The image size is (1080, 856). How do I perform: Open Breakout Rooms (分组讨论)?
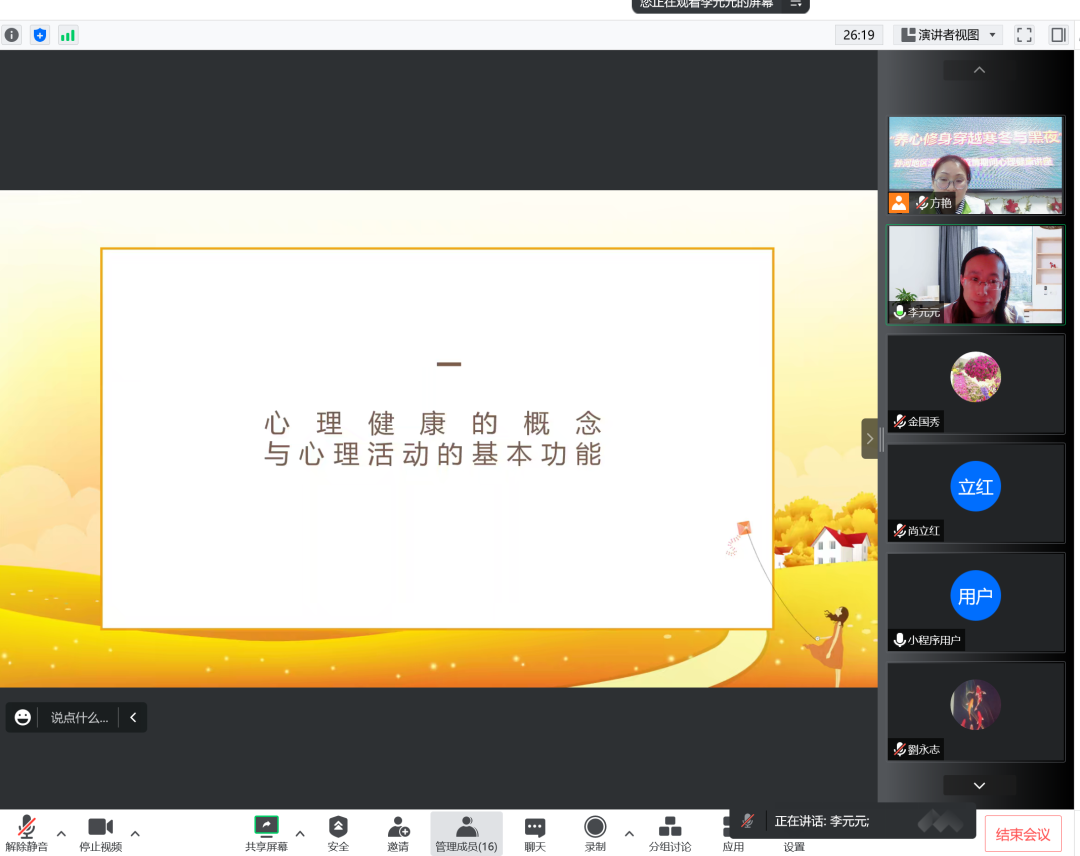[670, 834]
